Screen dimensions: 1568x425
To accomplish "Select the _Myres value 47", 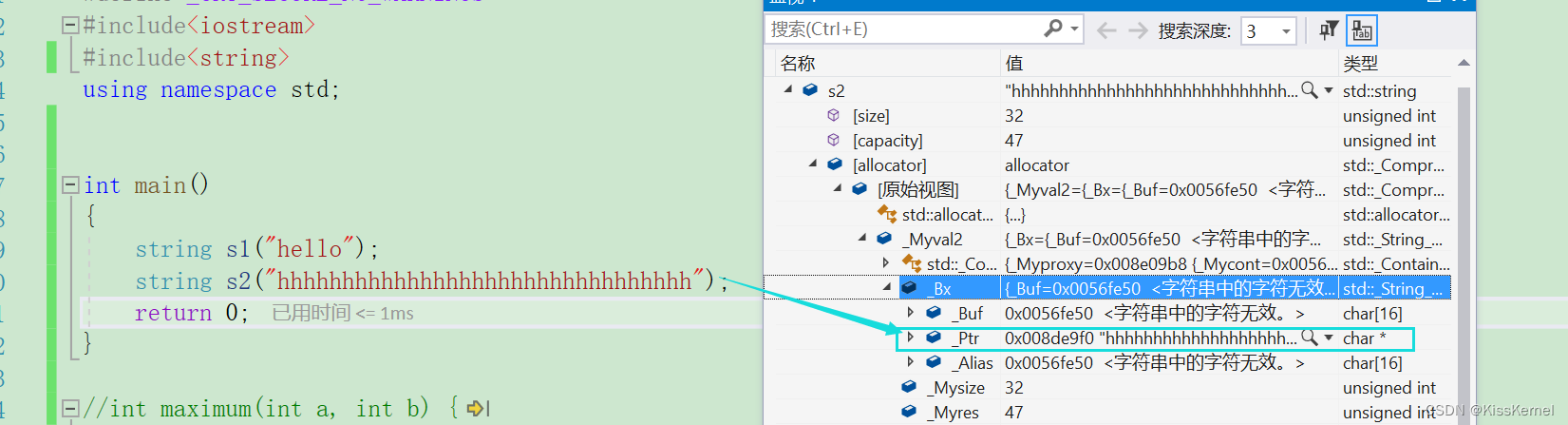I will [1014, 412].
